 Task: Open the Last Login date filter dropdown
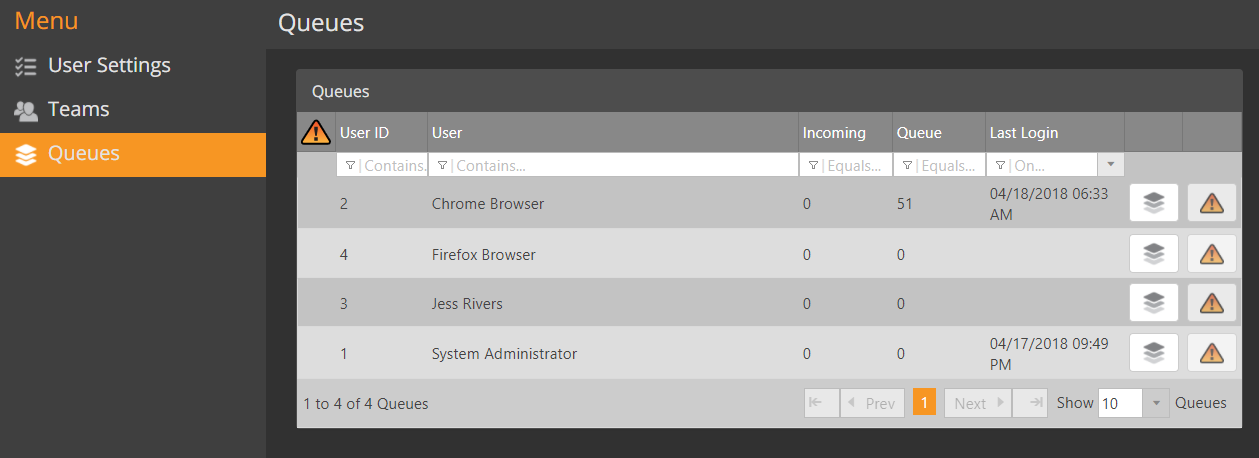coord(1111,164)
